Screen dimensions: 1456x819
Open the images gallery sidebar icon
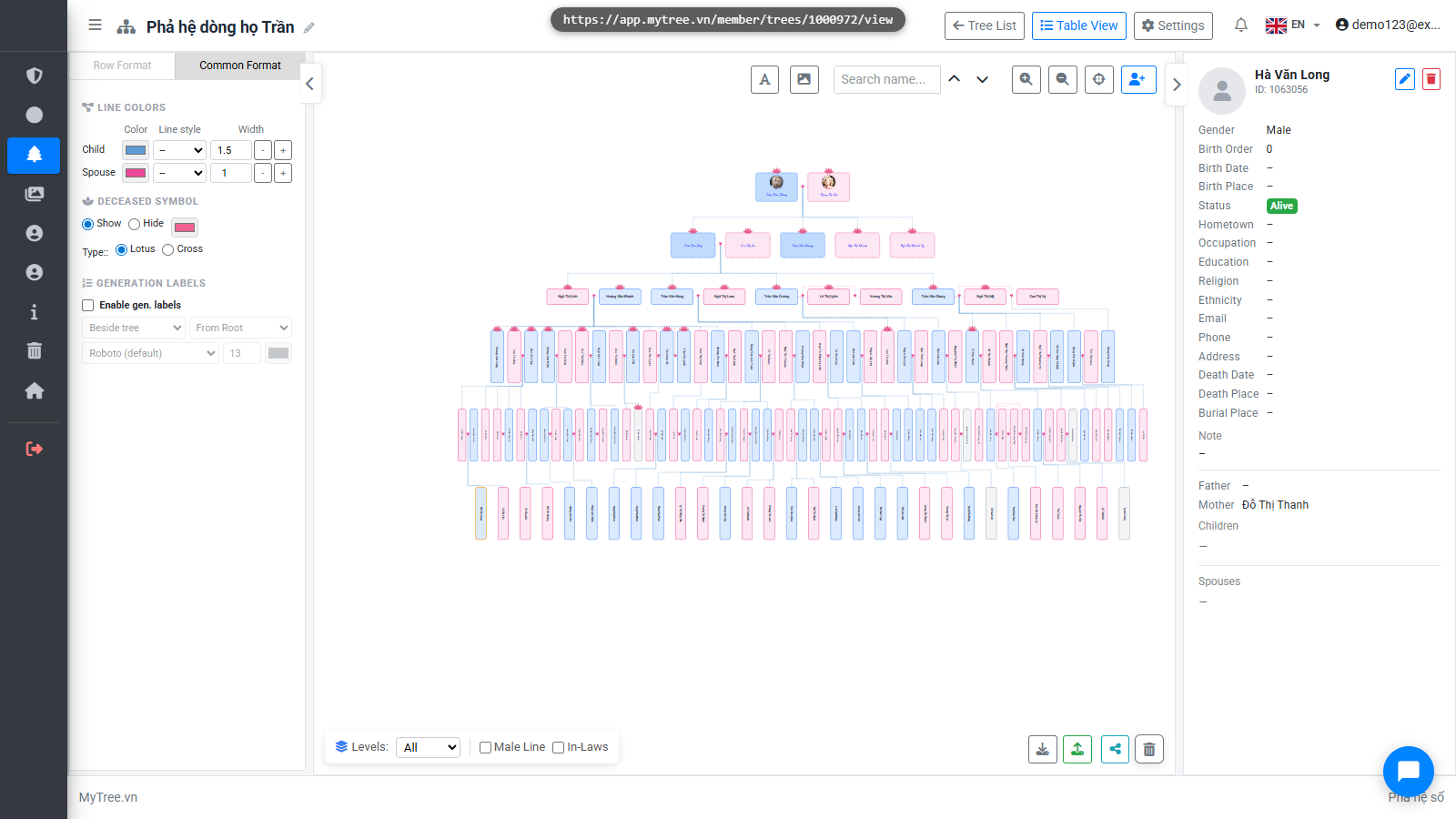pos(35,194)
